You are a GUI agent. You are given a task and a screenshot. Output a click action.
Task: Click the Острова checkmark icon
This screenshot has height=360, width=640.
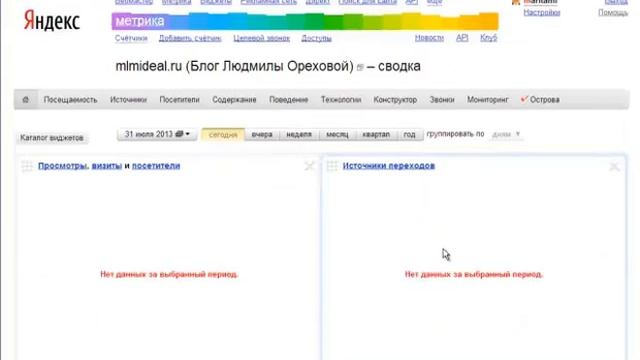(x=524, y=99)
